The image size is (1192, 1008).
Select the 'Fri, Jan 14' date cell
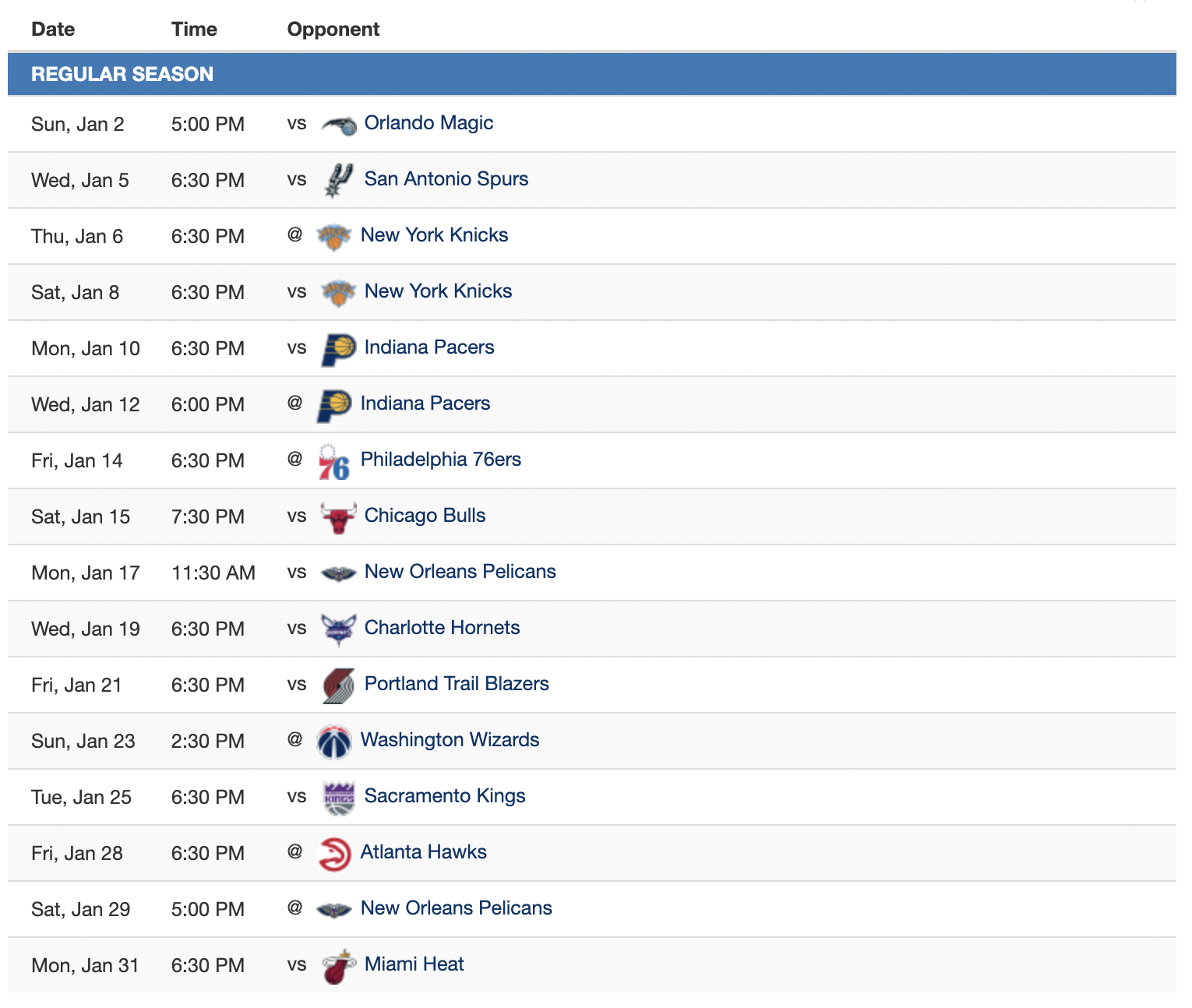click(x=77, y=461)
